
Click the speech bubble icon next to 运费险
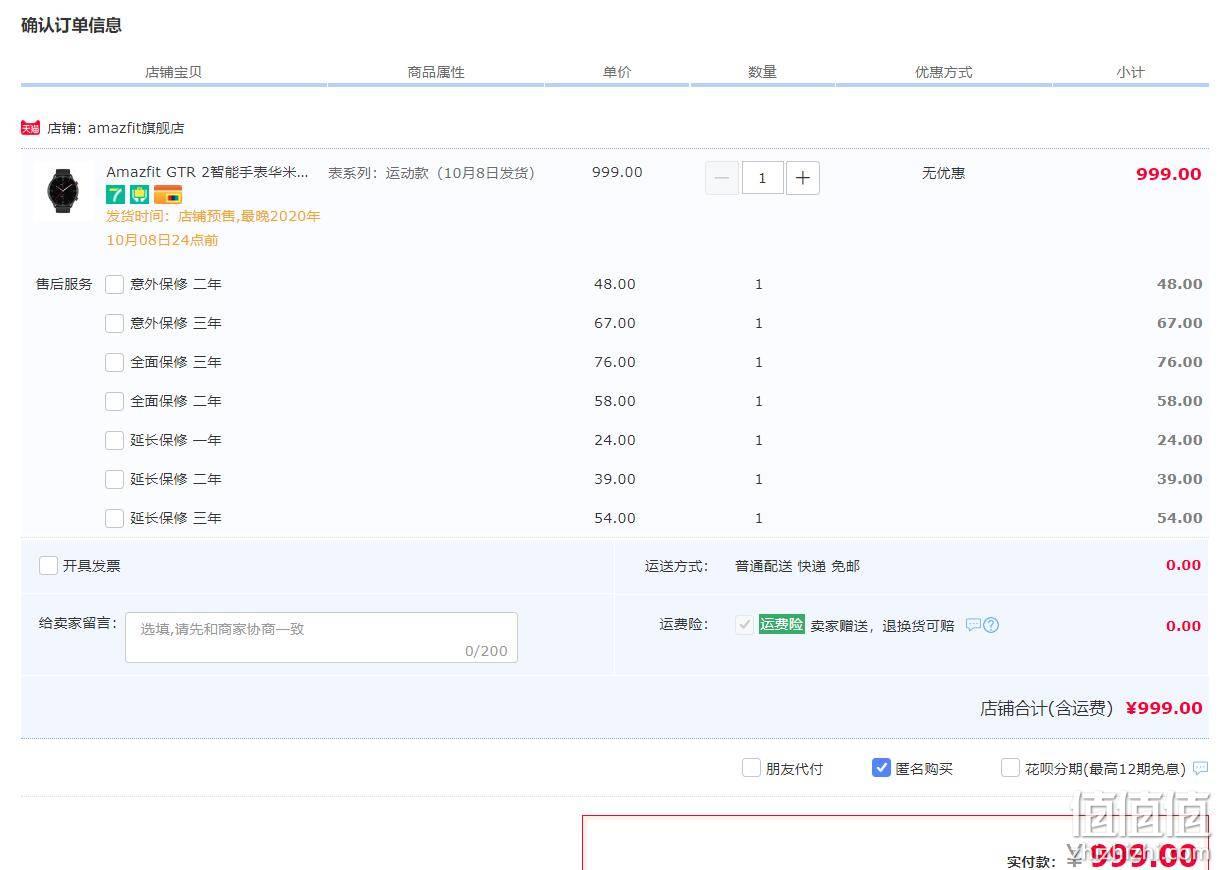[973, 625]
